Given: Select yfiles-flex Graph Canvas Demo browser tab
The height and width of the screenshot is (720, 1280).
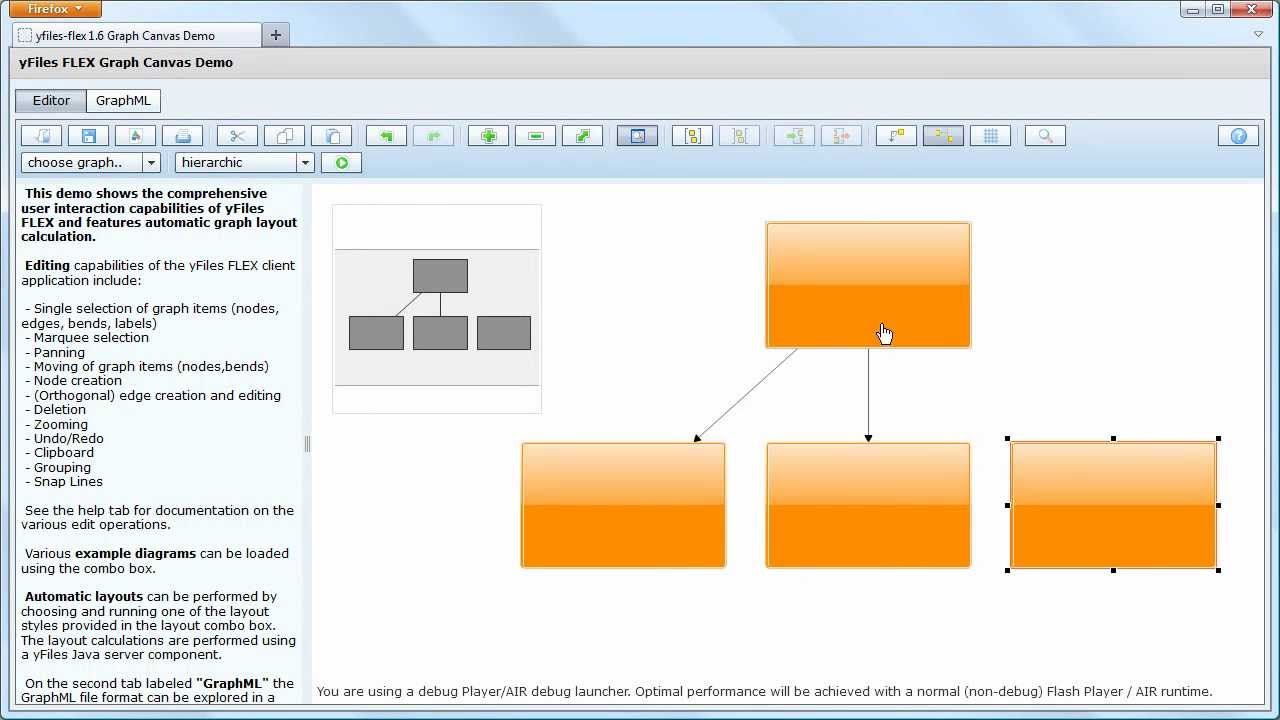Looking at the screenshot, I should point(137,35).
